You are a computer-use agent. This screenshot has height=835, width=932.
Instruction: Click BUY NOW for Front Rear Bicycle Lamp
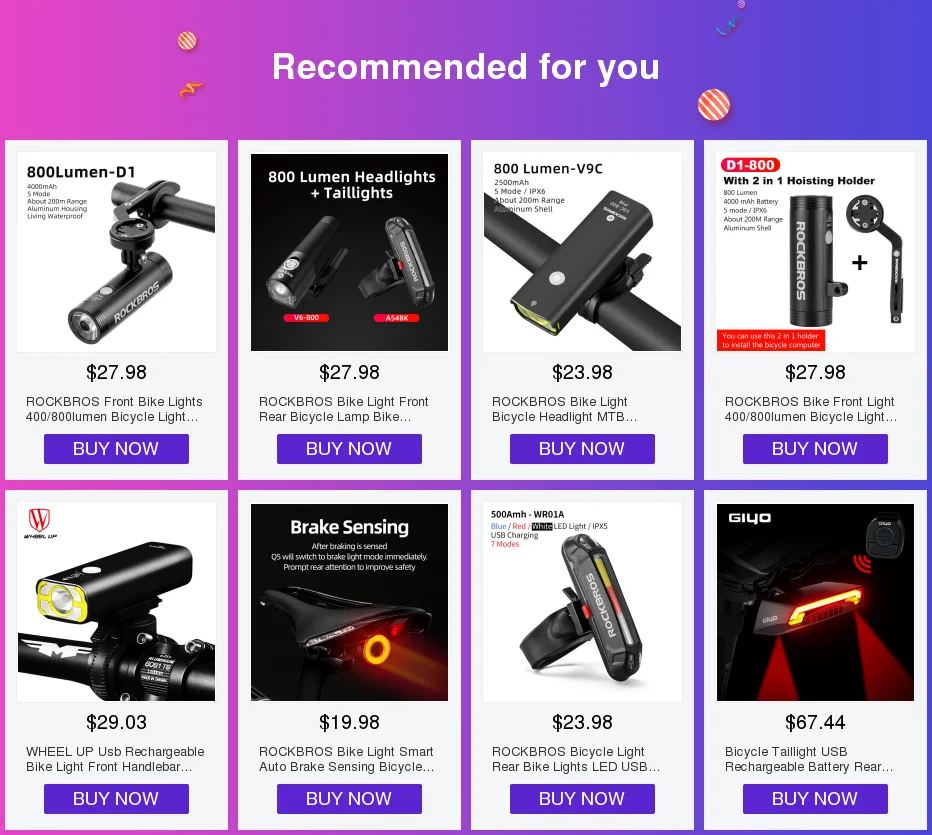[350, 449]
